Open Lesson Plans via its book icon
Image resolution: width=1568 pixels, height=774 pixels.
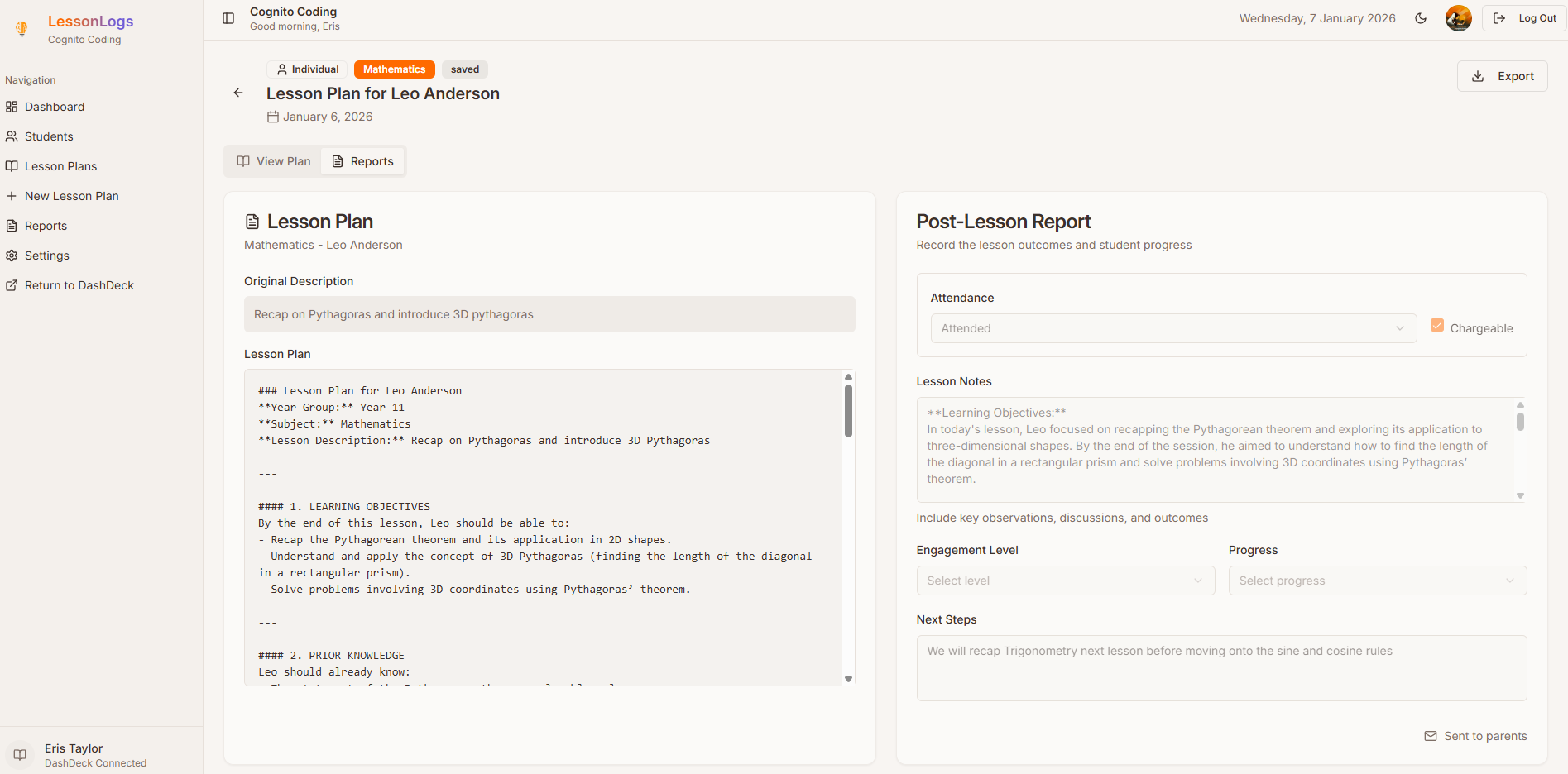pos(12,165)
